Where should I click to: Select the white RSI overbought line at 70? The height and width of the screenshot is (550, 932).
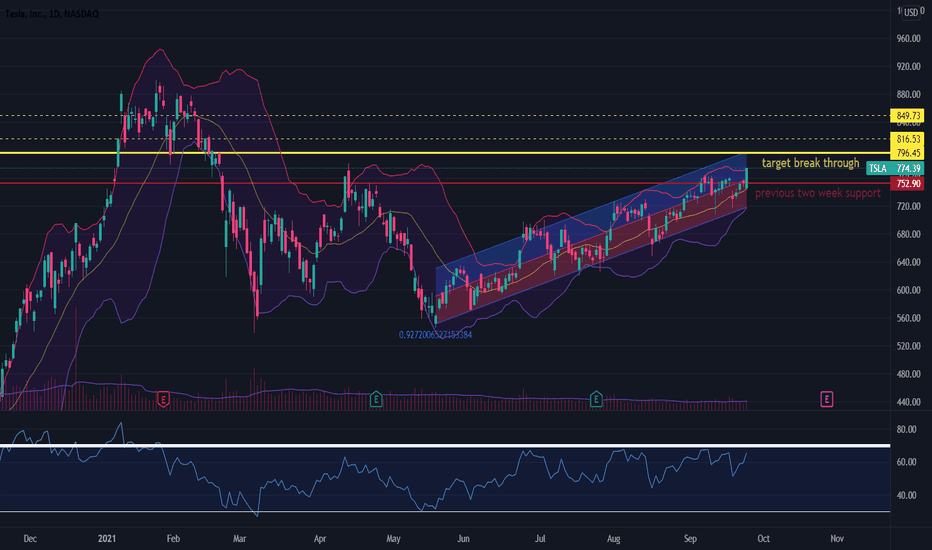445,445
